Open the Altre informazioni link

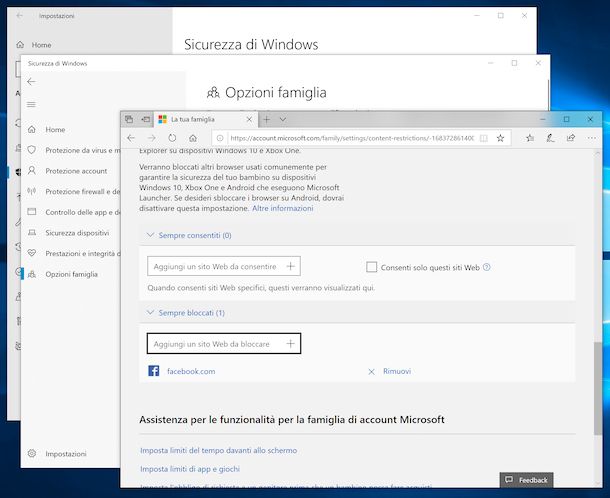pos(283,208)
